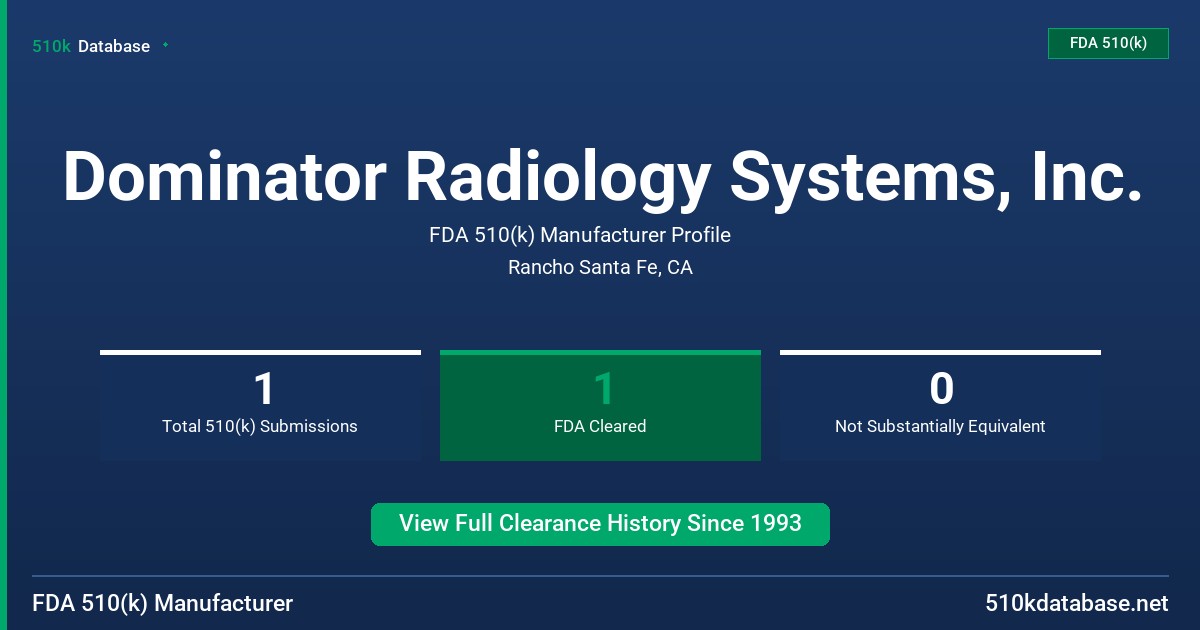Select the Not Substantially Equivalent card
The height and width of the screenshot is (630, 1200).
click(940, 405)
